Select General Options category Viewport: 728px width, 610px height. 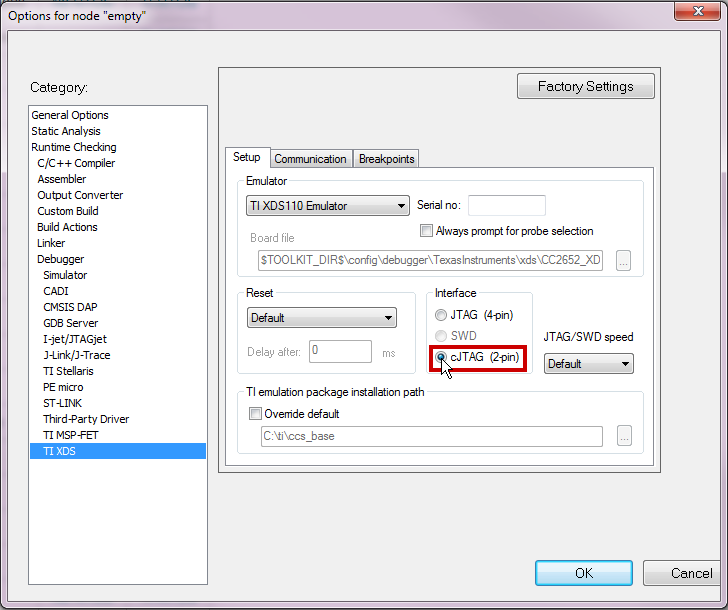(x=70, y=115)
